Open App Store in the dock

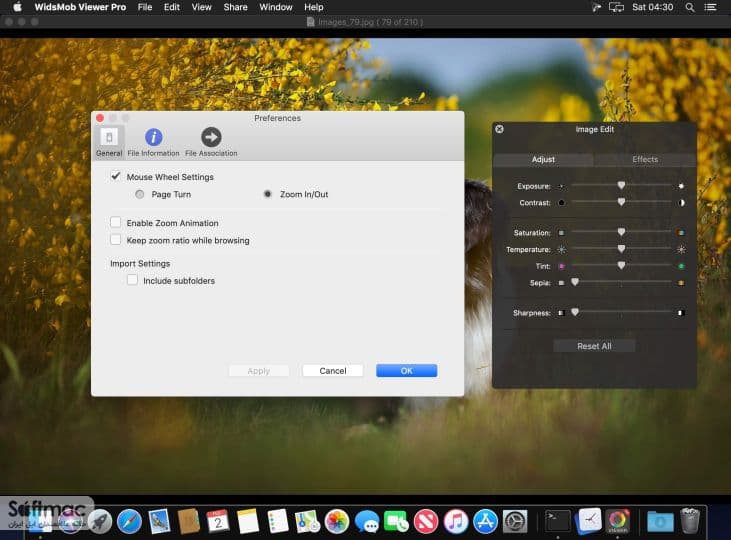(485, 521)
